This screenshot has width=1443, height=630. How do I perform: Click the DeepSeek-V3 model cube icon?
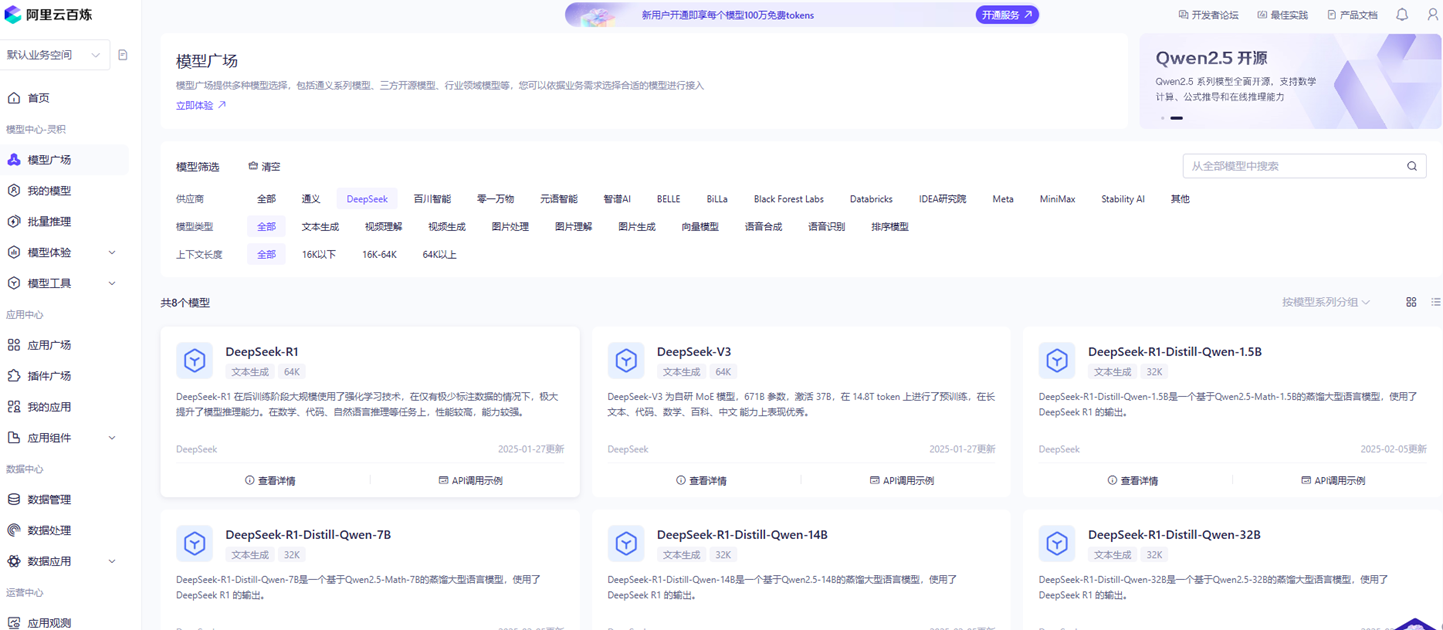point(626,360)
